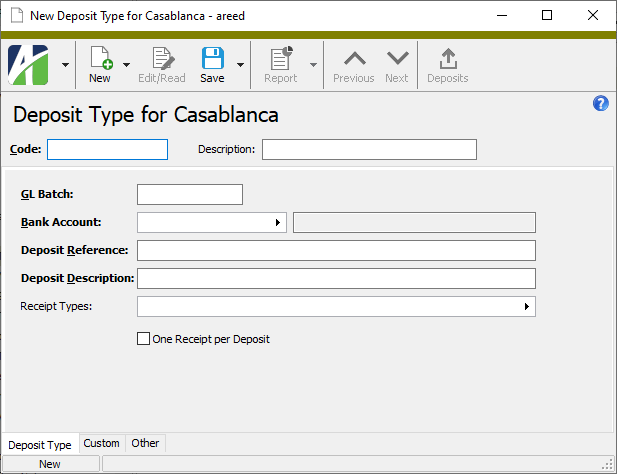Image resolution: width=617 pixels, height=474 pixels.
Task: Switch to the Custom tab
Action: (x=101, y=443)
